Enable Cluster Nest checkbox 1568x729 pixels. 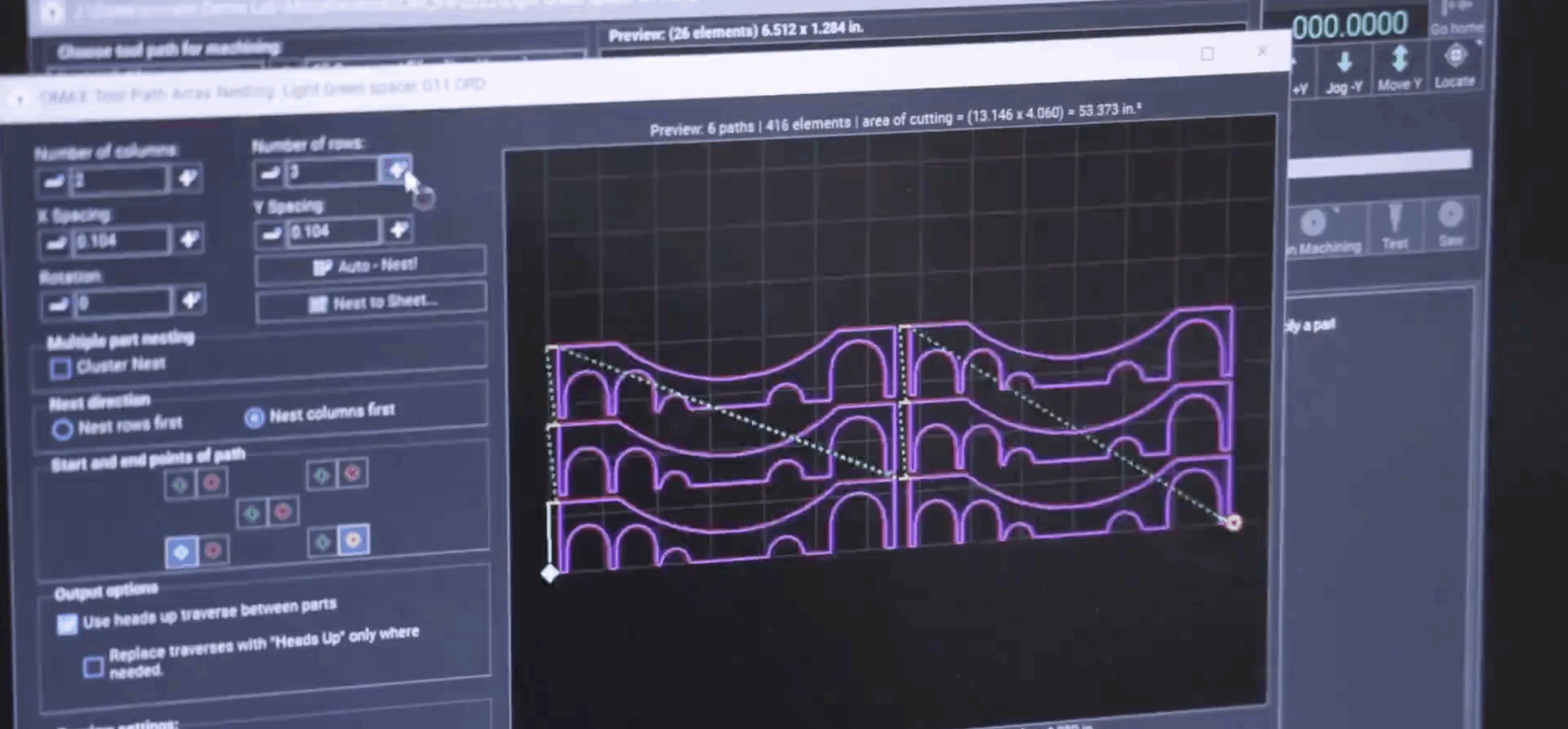point(60,368)
